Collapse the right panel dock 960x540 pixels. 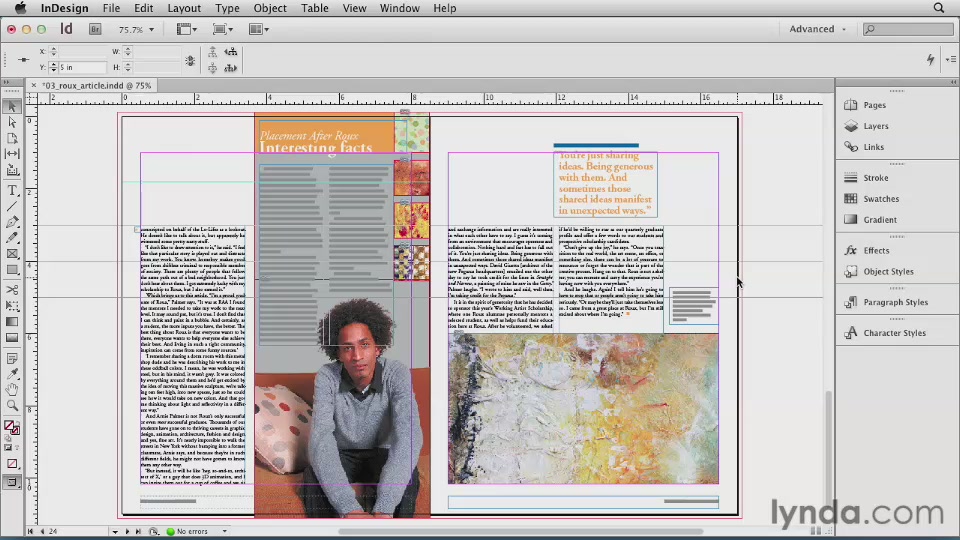953,82
